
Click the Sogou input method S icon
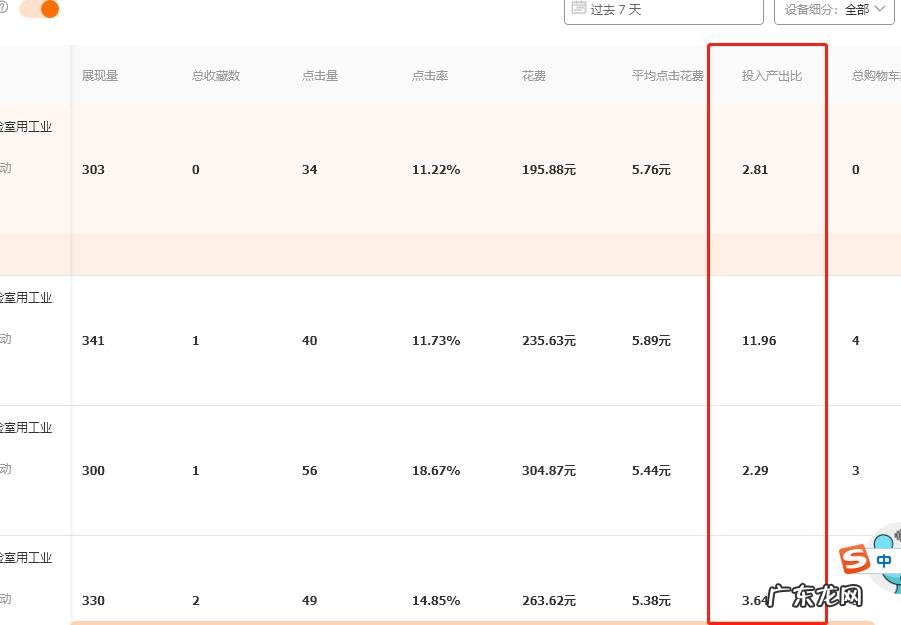click(854, 560)
